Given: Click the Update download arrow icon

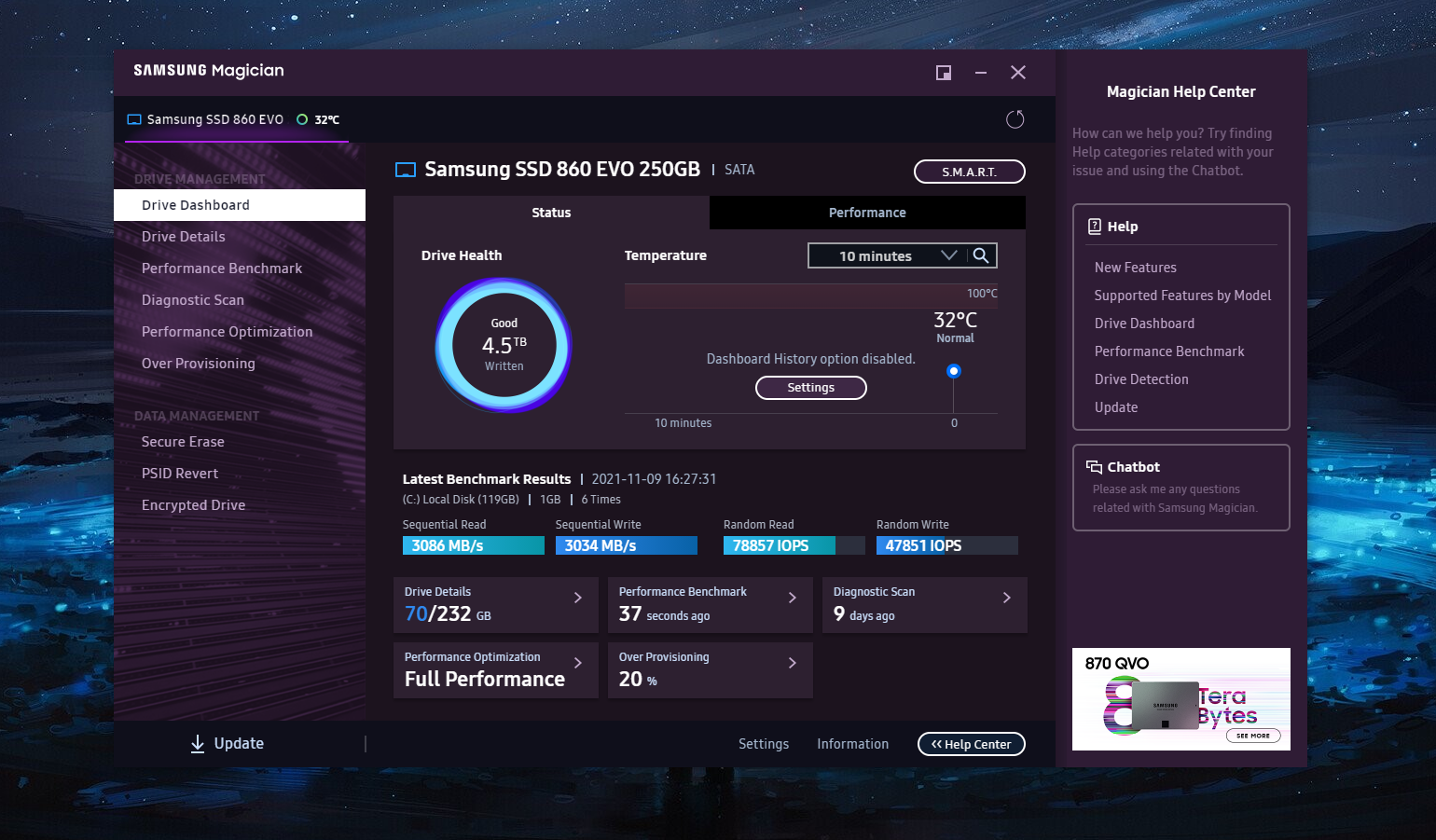Looking at the screenshot, I should (198, 743).
